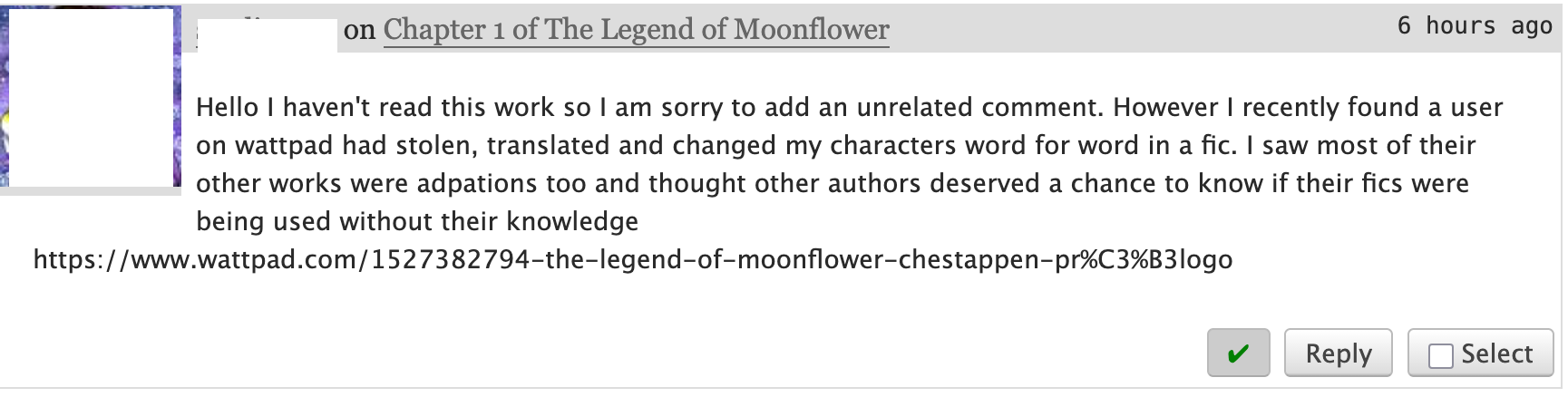
Task: Tick the Select checkbox
Action: click(x=1440, y=355)
